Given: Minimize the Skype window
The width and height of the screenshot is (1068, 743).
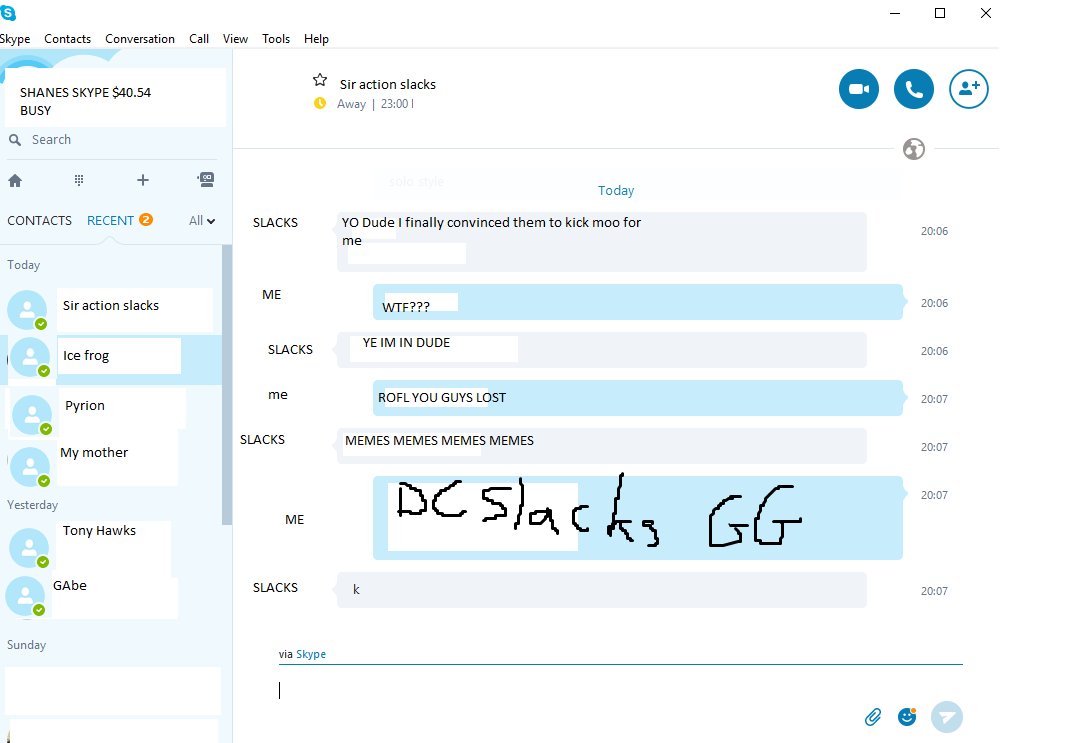Looking at the screenshot, I should coord(895,13).
